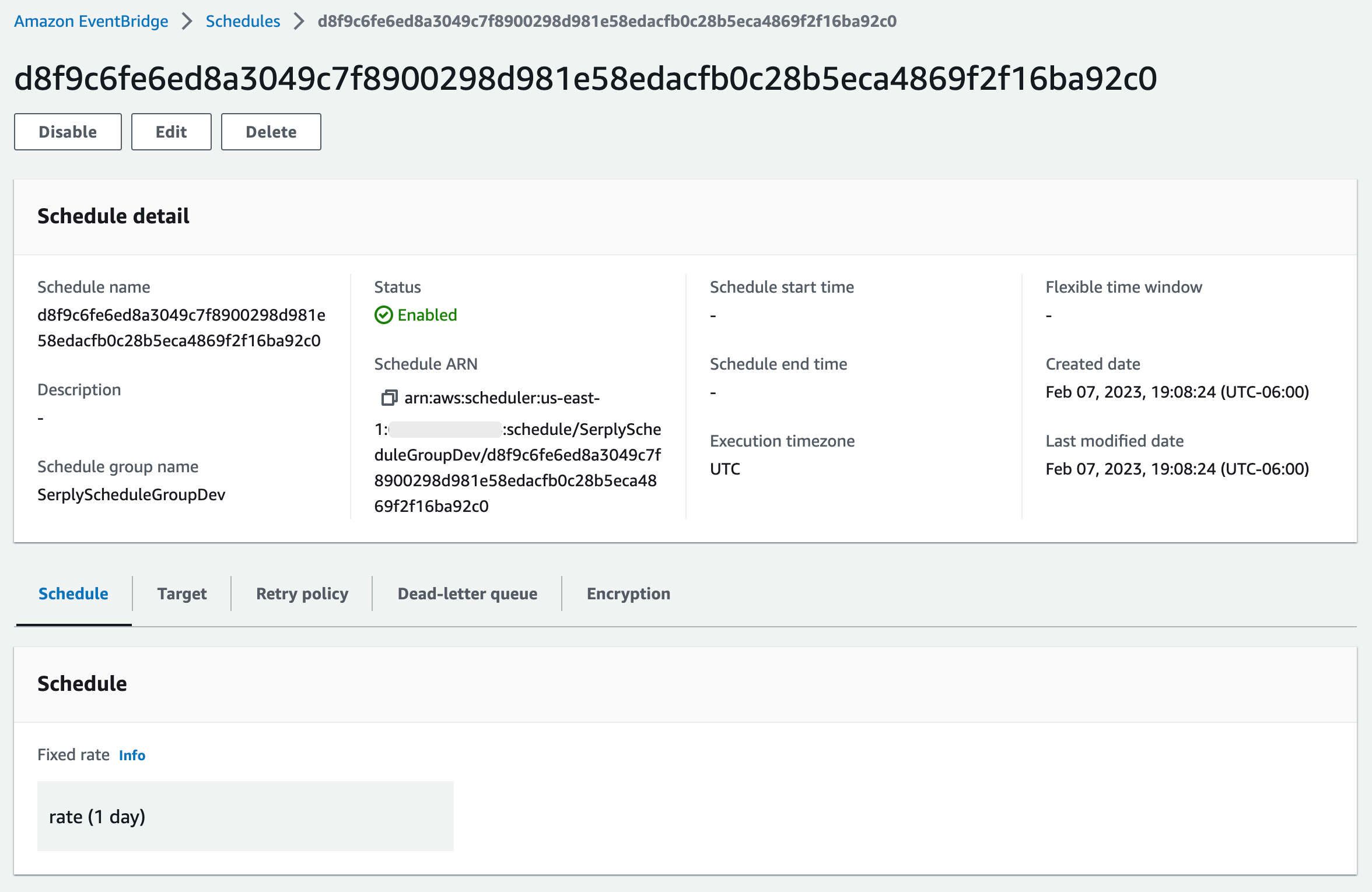Click chevron after Amazon EventBridge breadcrumb
Viewport: 1372px width, 892px height.
[187, 22]
